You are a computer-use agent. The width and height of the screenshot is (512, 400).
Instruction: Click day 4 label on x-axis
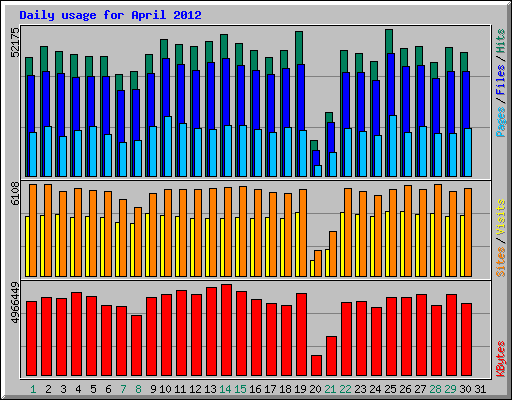click(78, 389)
